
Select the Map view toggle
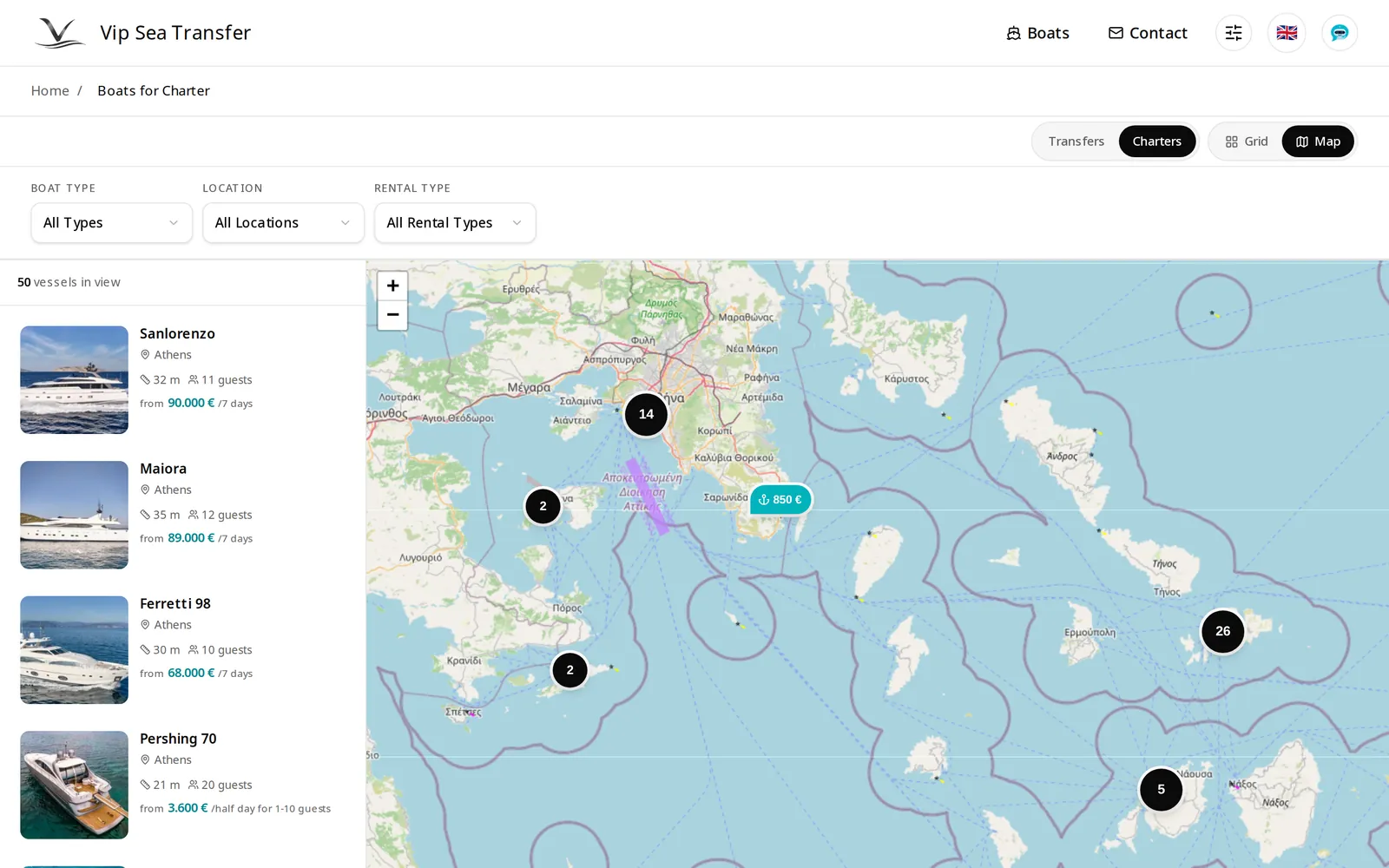point(1318,141)
